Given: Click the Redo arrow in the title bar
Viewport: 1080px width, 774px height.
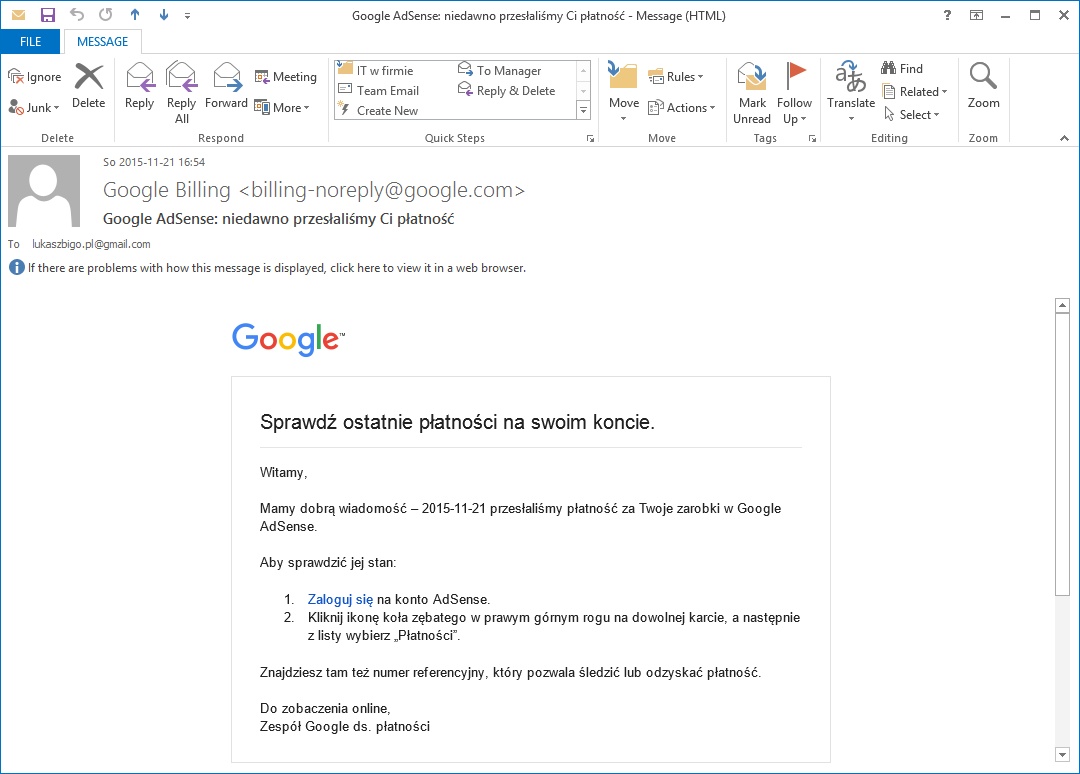Looking at the screenshot, I should click(x=105, y=14).
